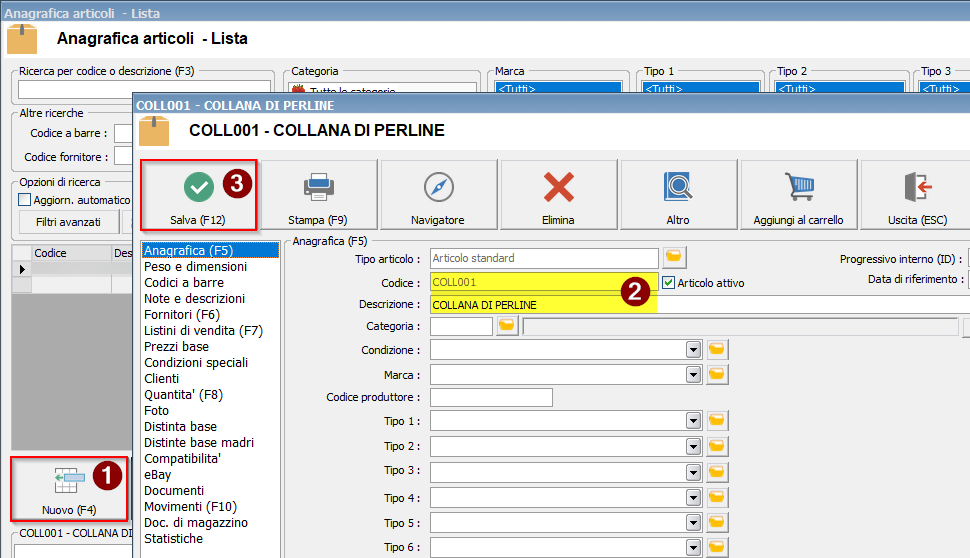
Task: Toggle the Aggiorn. automatico checkbox
Action: point(26,200)
